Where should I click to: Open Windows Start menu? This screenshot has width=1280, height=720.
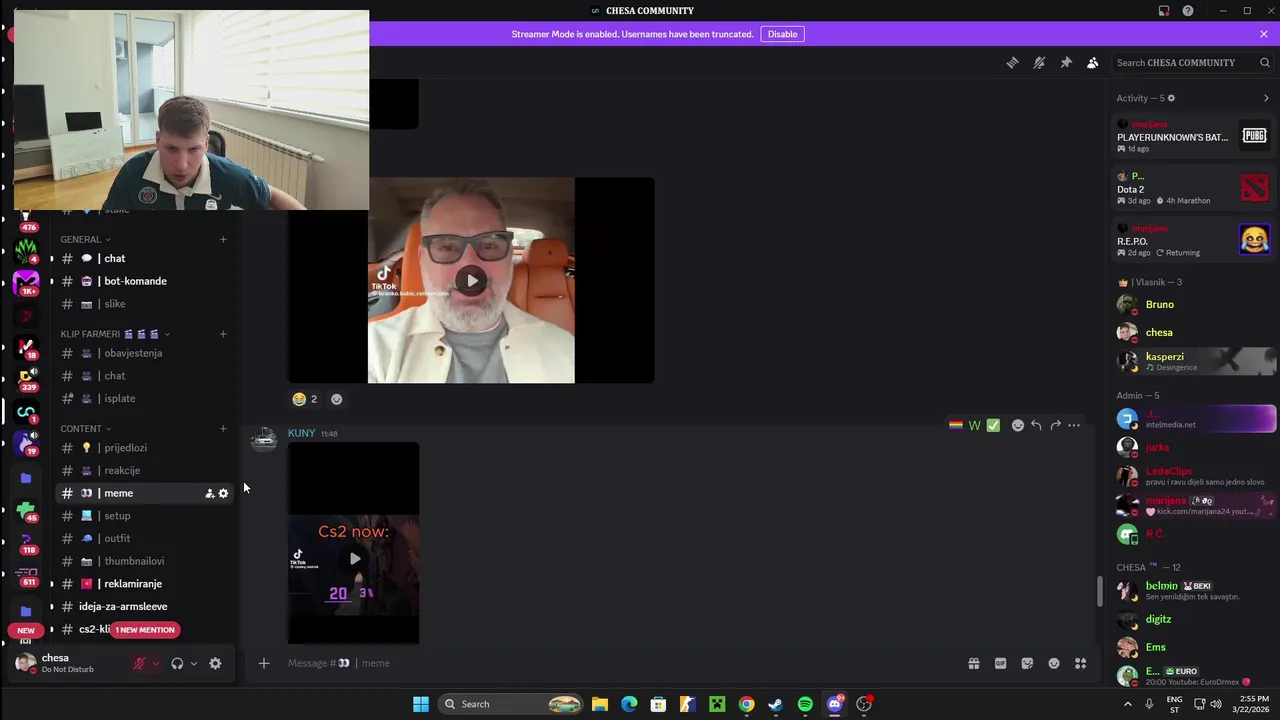pos(421,704)
